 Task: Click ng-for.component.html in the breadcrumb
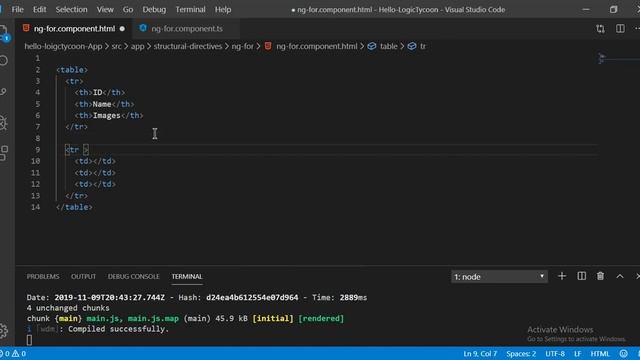[x=317, y=46]
